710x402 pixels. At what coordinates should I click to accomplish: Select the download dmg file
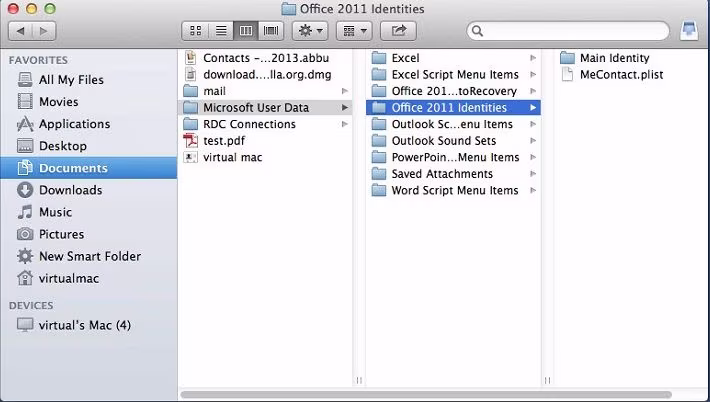tap(266, 75)
